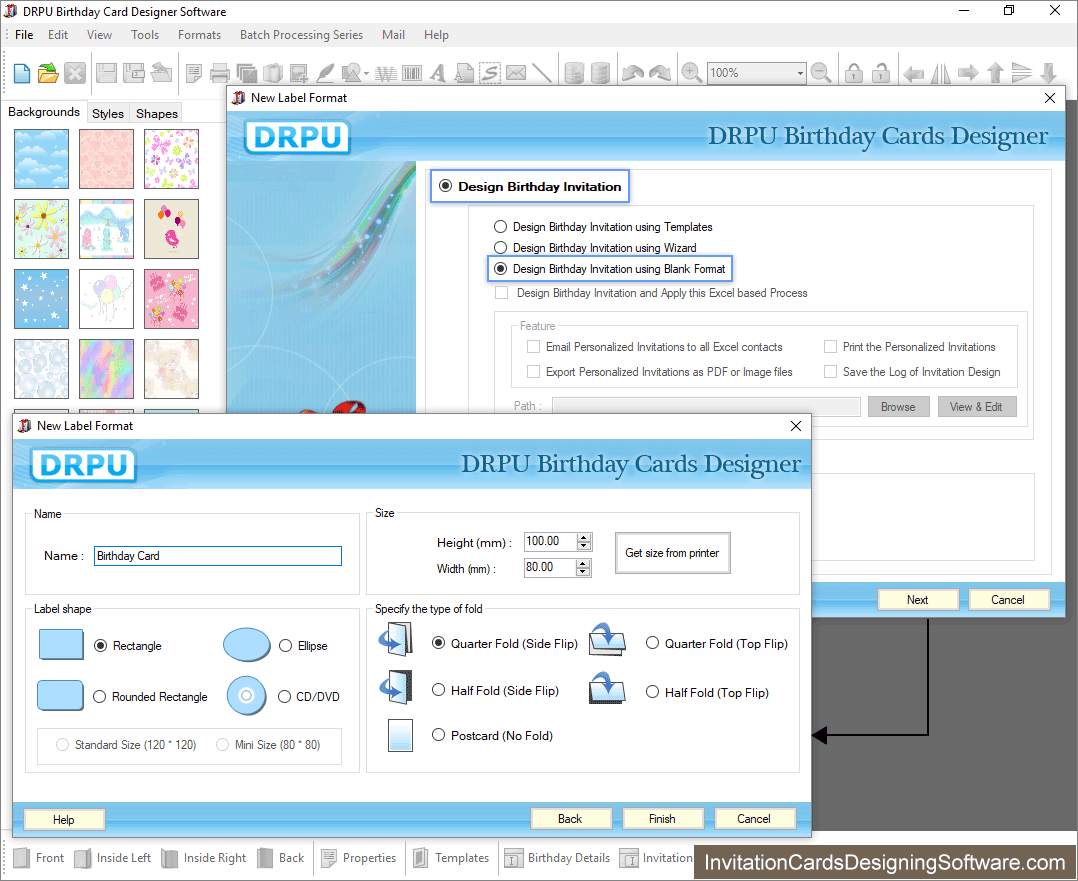Switch to the Styles tab
This screenshot has width=1078, height=881.
coord(108,113)
